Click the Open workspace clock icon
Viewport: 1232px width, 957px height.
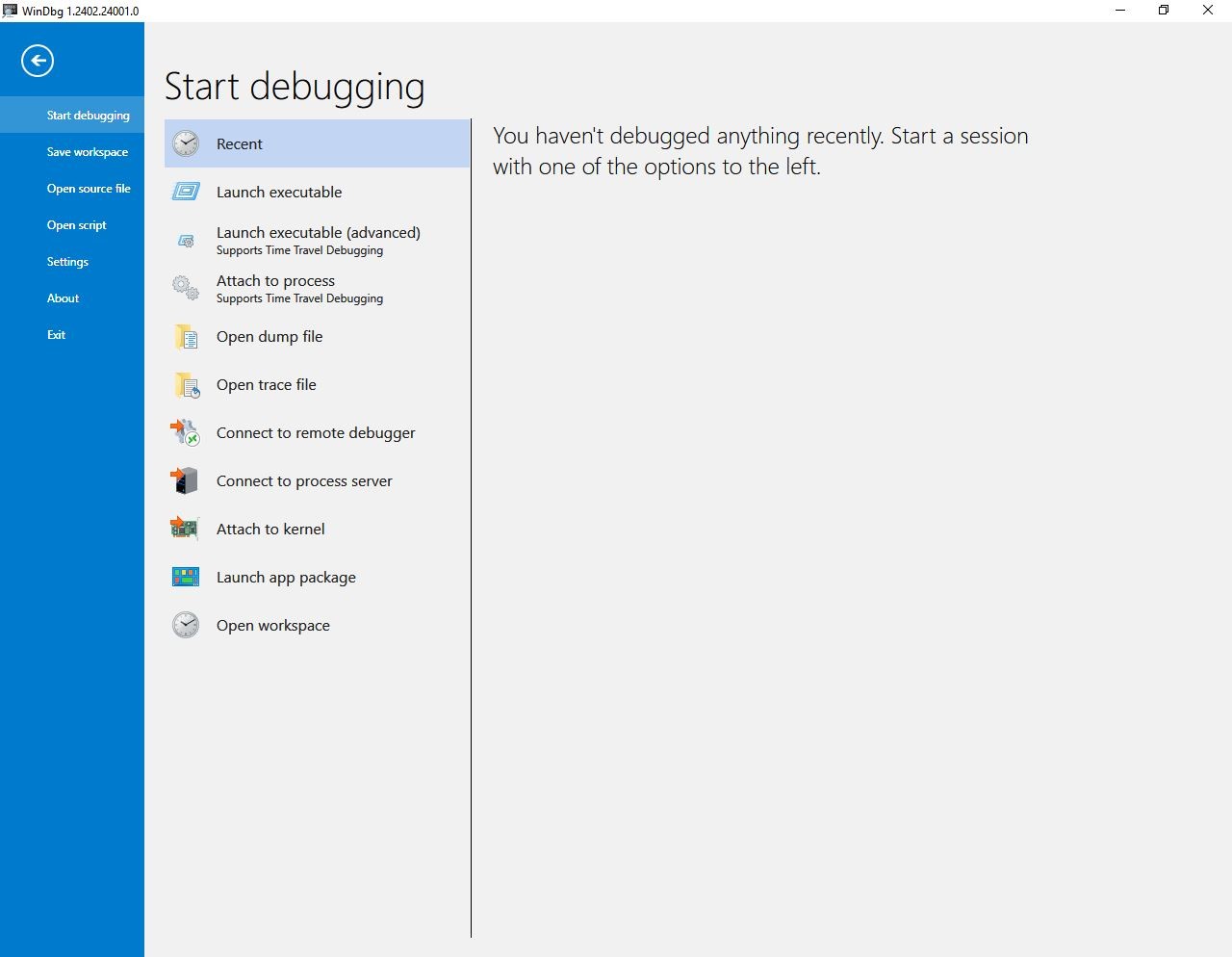(x=186, y=625)
